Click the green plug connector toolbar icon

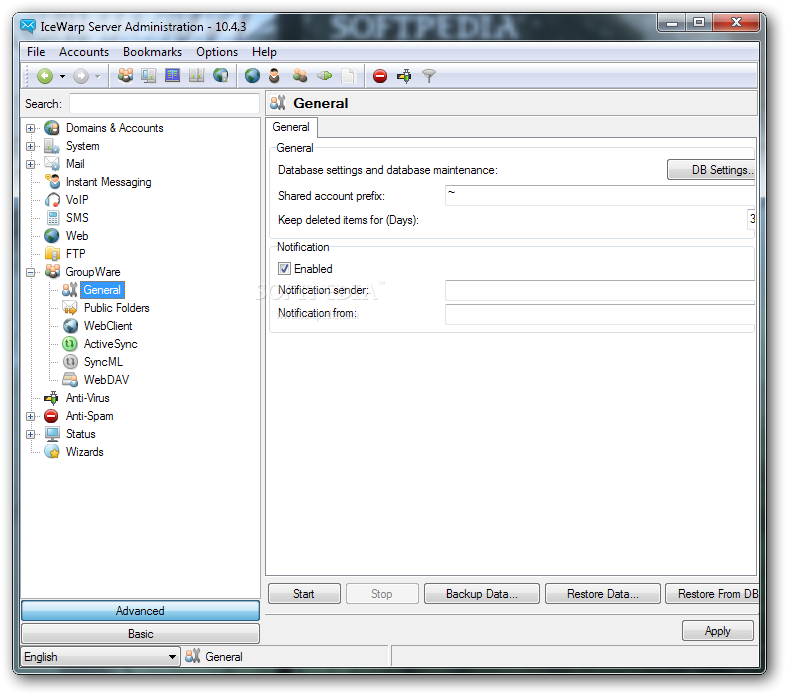pos(325,76)
